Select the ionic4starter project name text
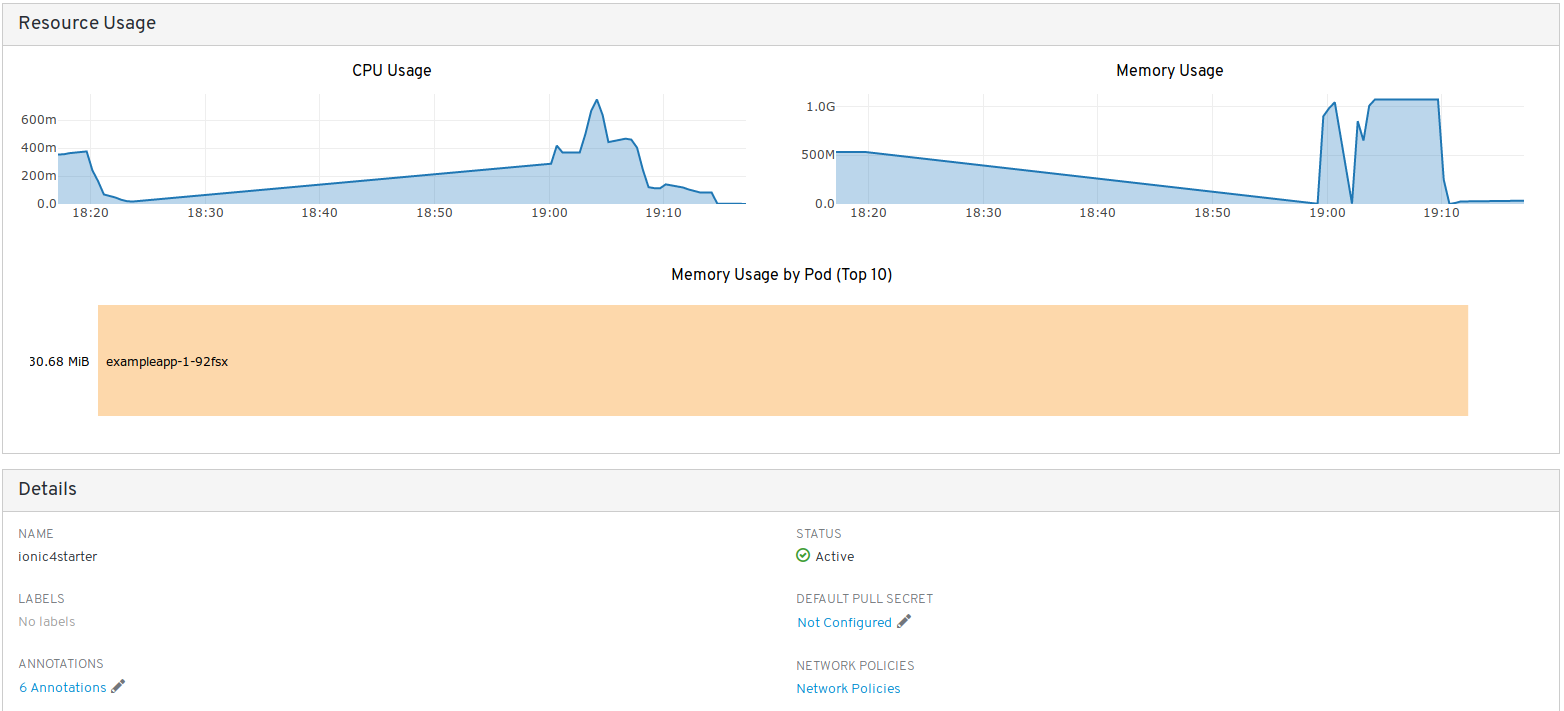Viewport: 1564px width, 711px height. [x=58, y=557]
